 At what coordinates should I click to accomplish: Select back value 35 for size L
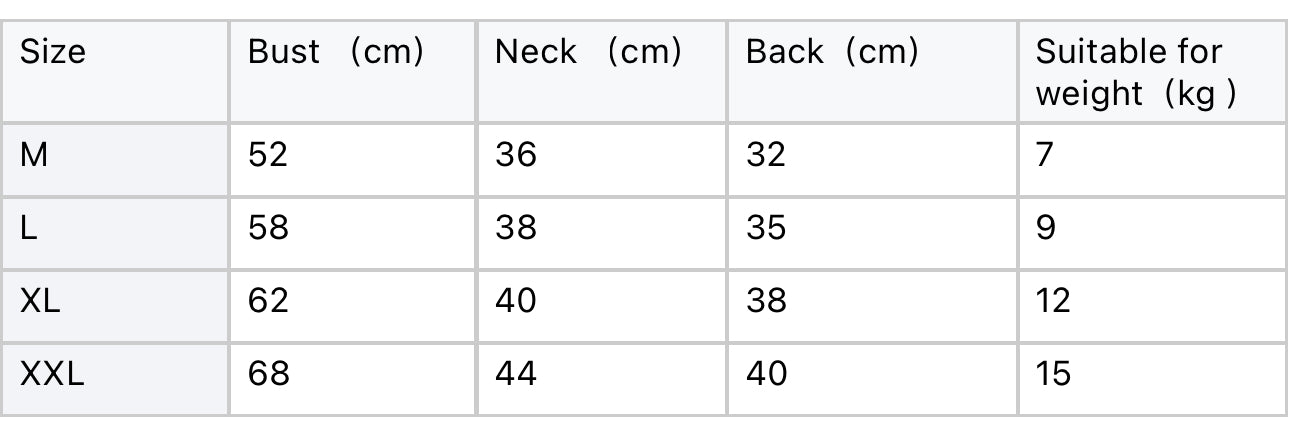tap(766, 229)
